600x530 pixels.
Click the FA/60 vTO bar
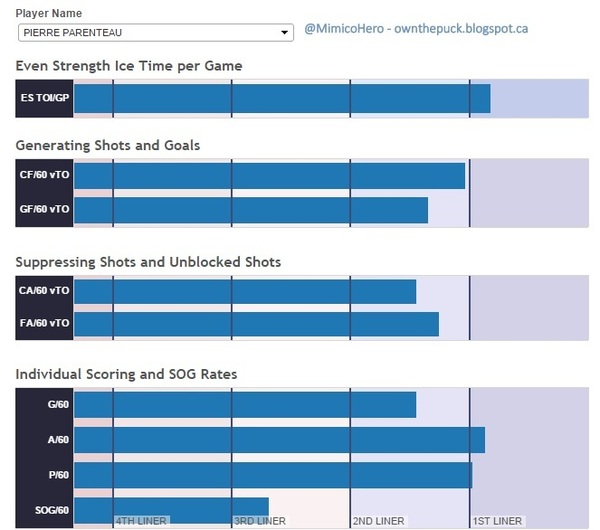click(257, 324)
